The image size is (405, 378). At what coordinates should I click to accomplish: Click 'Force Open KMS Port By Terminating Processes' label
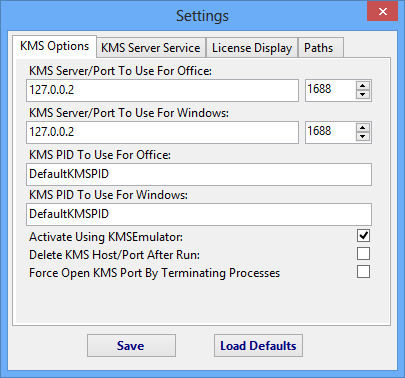(155, 273)
